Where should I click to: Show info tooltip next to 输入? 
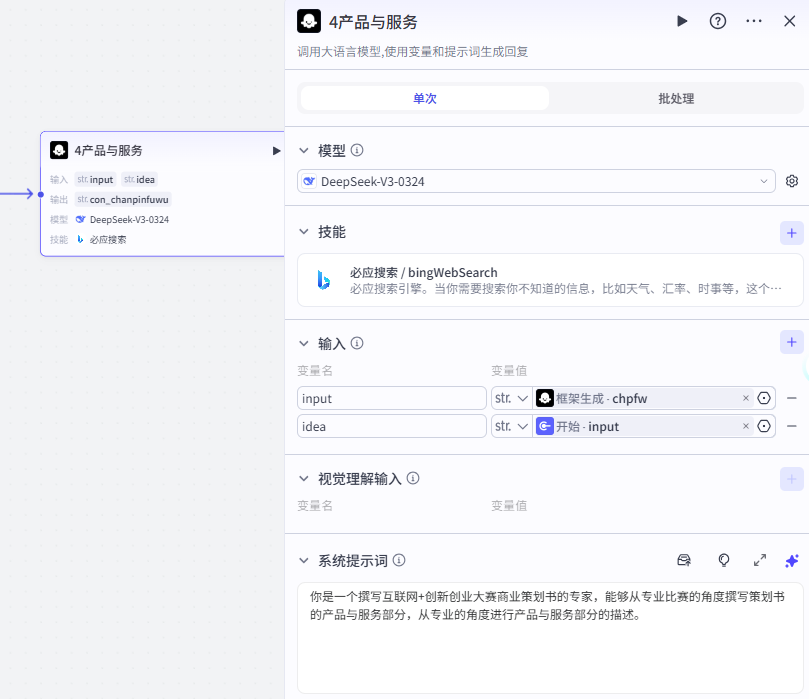click(x=357, y=343)
